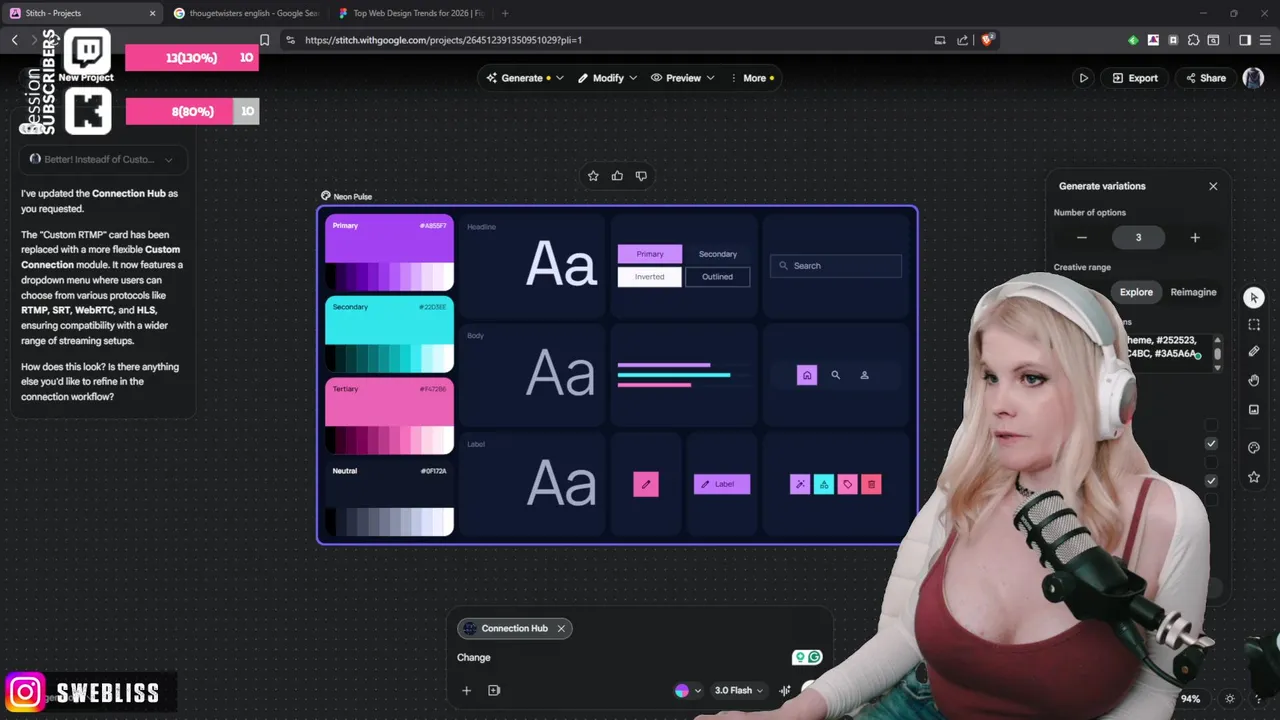1280x720 pixels.
Task: Click the search icon in navigation preview
Action: 835,375
